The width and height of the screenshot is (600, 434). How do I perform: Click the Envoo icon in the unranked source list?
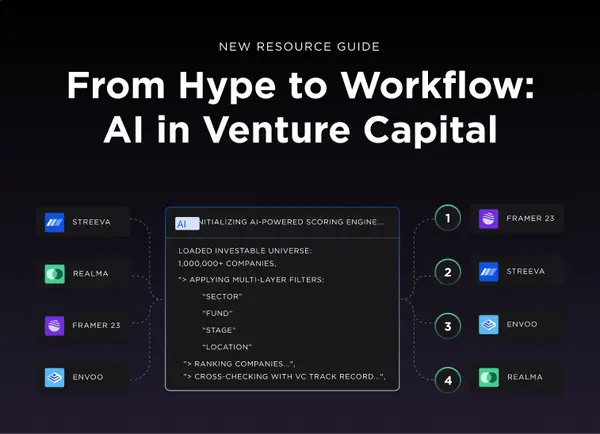click(x=54, y=377)
